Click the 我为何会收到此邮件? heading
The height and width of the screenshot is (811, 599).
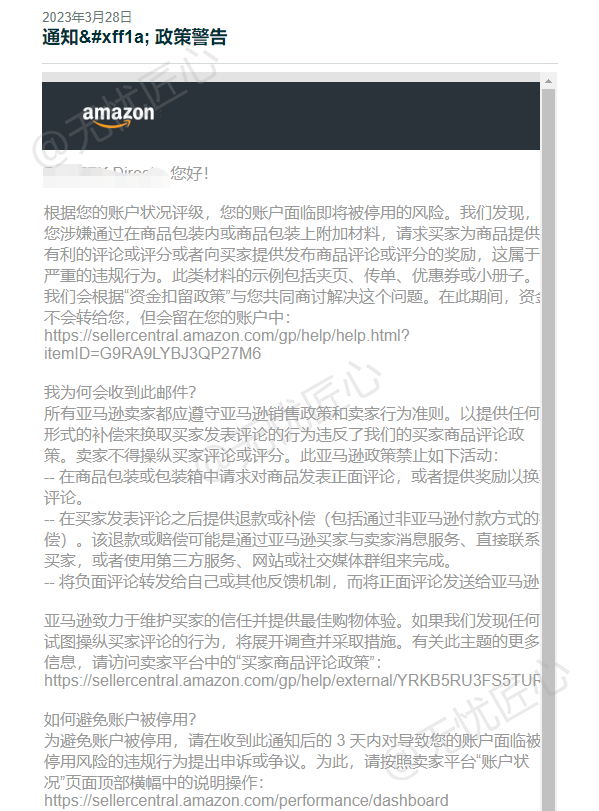click(120, 392)
